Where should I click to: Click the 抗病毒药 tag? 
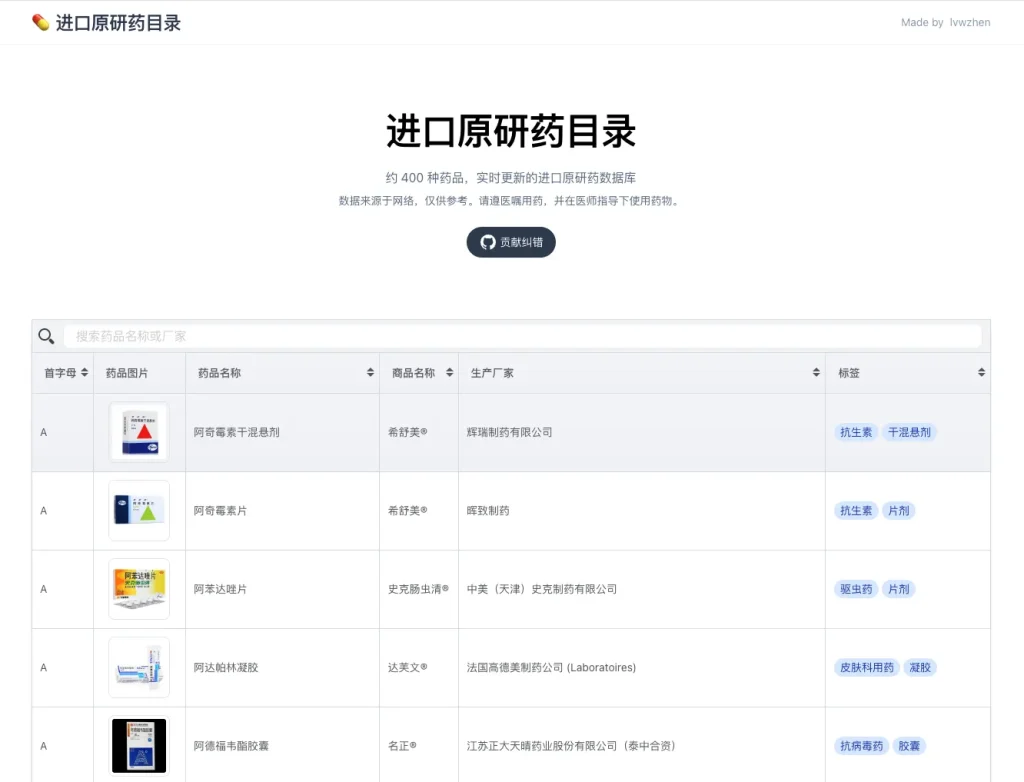[861, 745]
